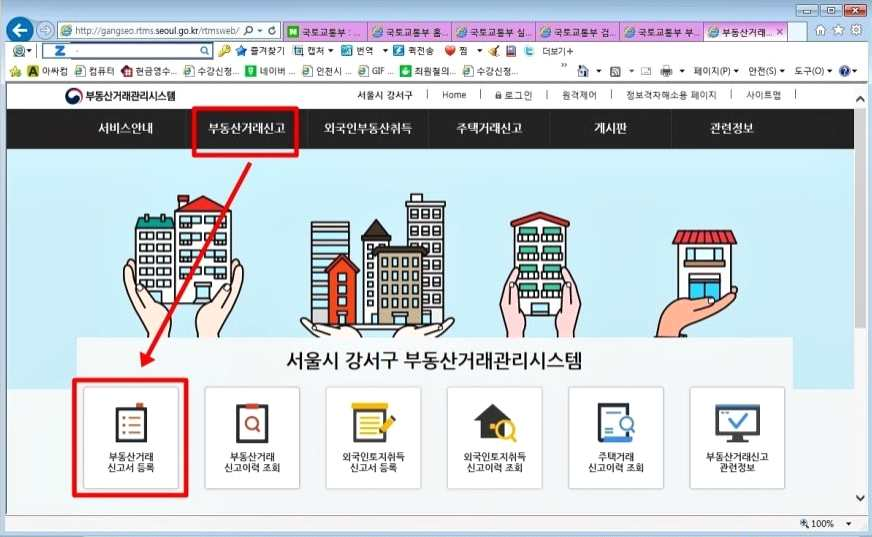Click the command bar home page icon
The image size is (872, 537).
[x=583, y=71]
